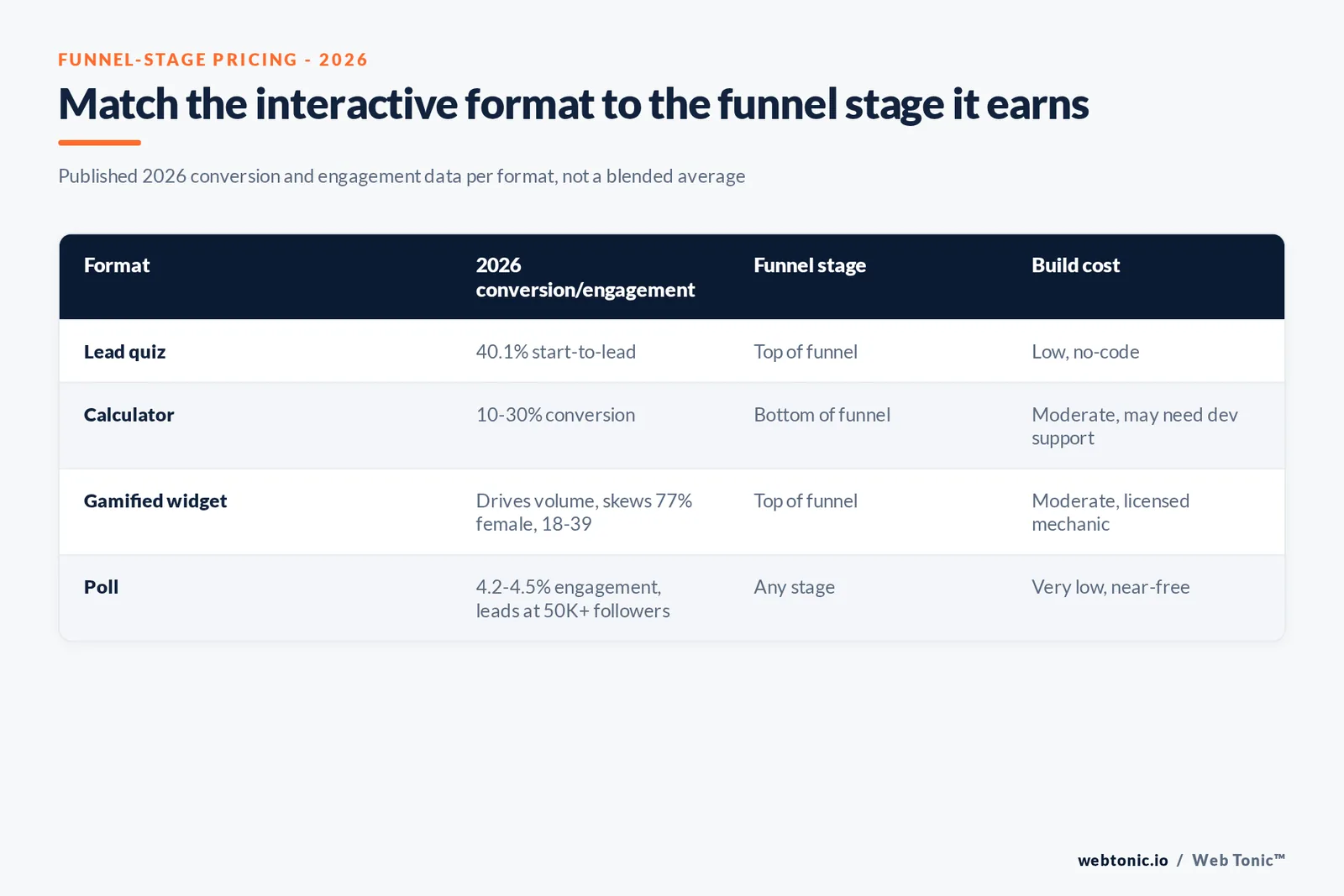The image size is (1344, 896).
Task: Click the 'Gamified widget' row label
Action: 155,501
